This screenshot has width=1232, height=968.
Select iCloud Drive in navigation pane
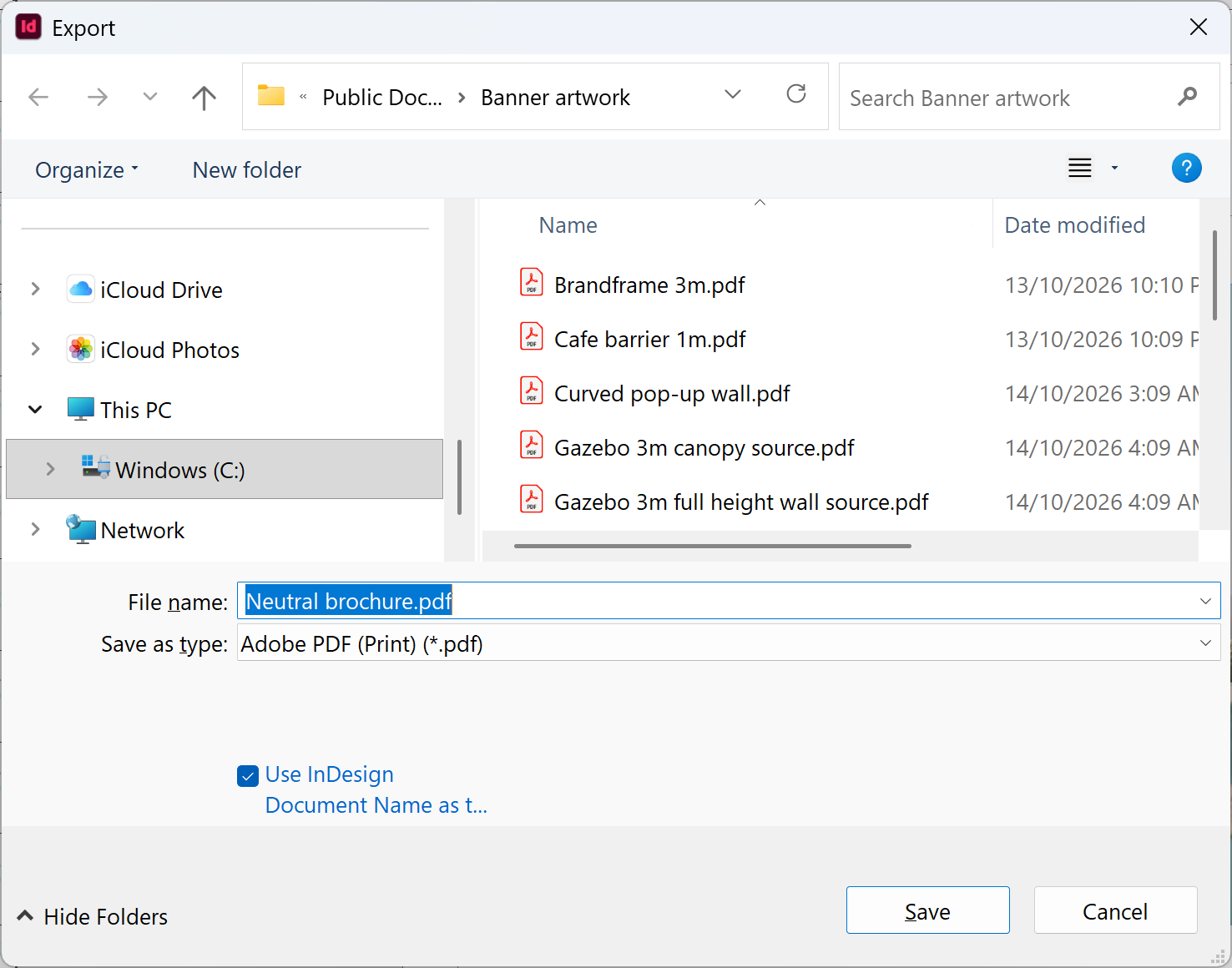click(161, 290)
